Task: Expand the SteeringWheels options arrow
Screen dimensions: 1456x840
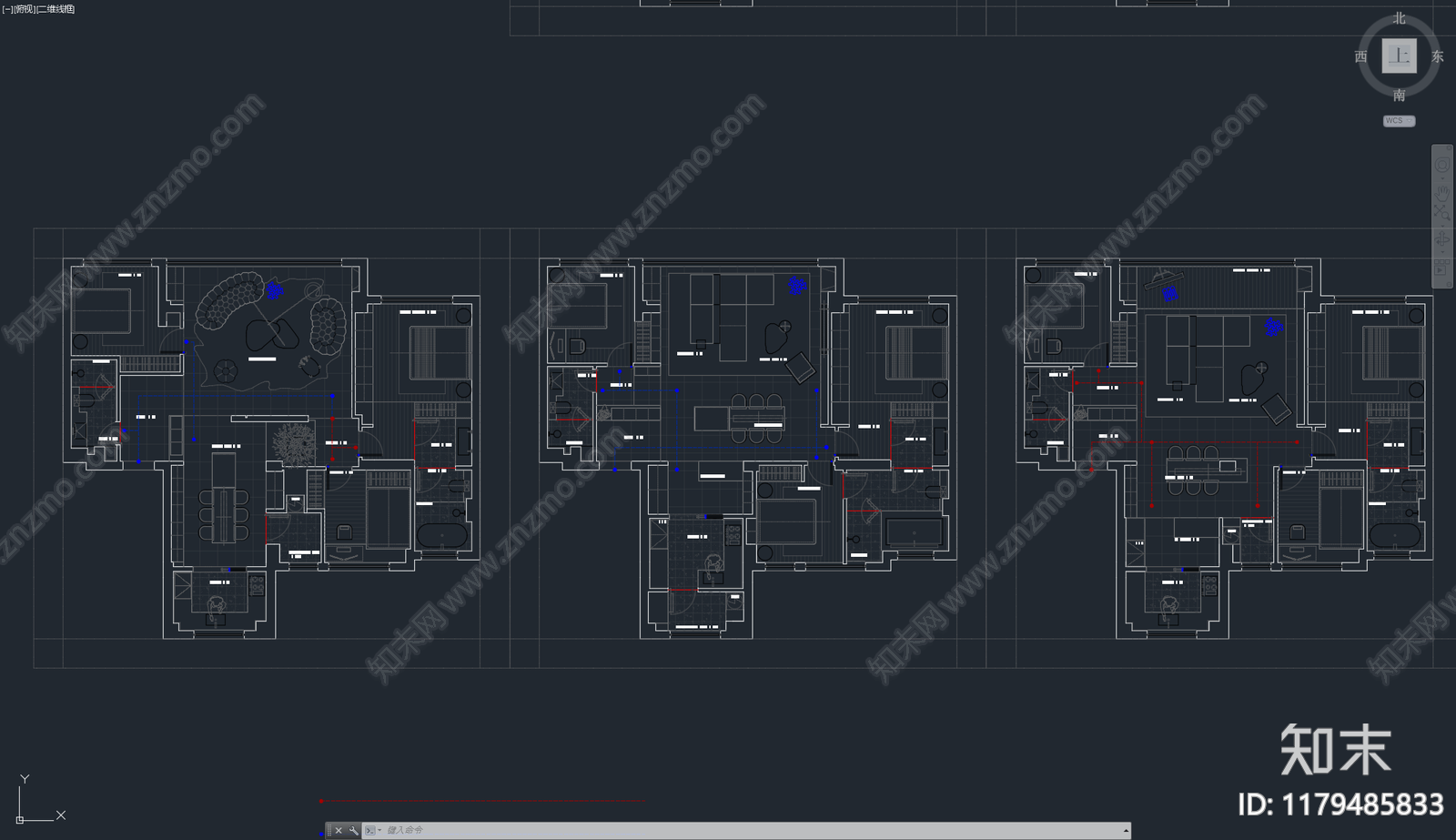Action: pos(1442,178)
